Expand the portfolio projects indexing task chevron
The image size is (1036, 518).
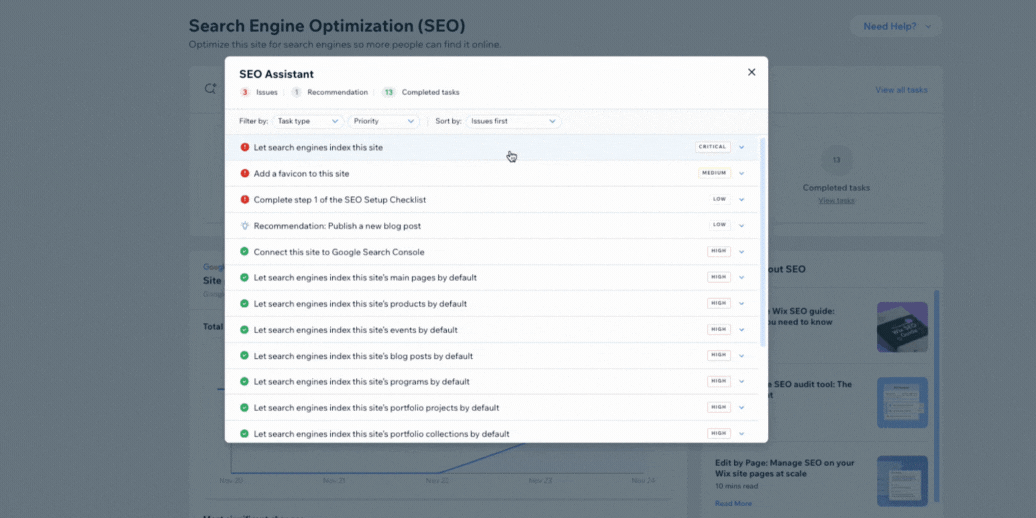pos(741,408)
